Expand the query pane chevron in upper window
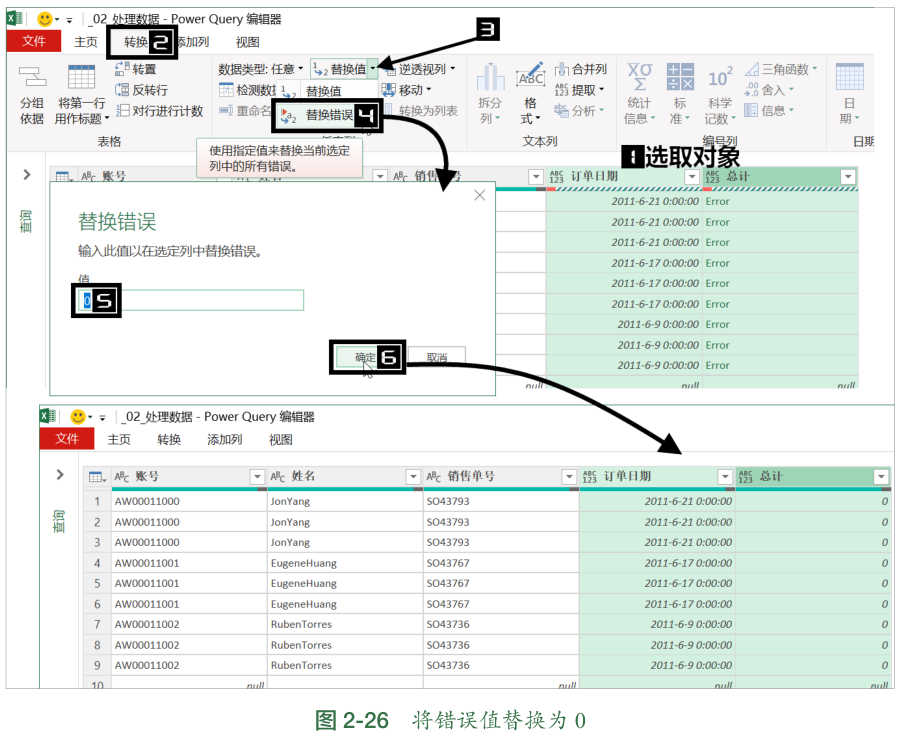 tap(27, 175)
